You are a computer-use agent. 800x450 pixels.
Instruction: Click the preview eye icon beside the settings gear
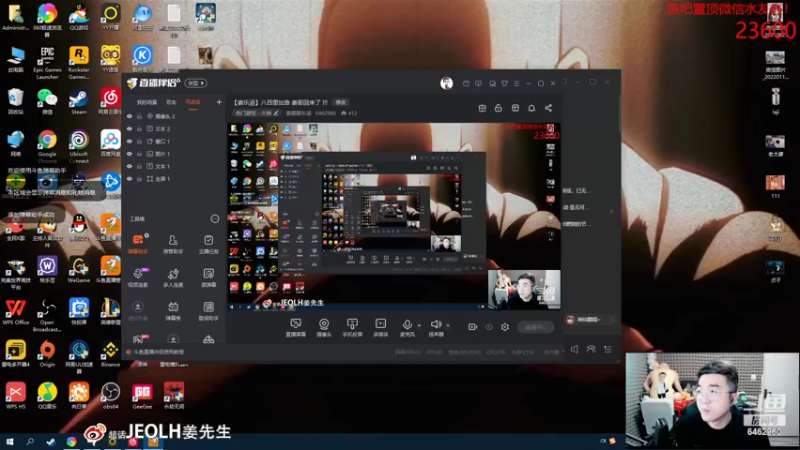(x=489, y=327)
